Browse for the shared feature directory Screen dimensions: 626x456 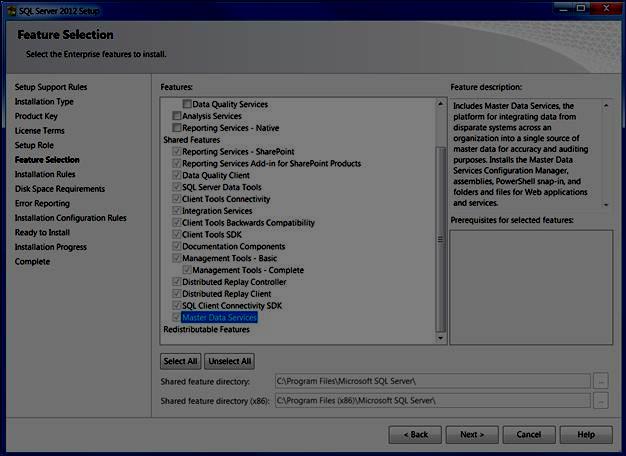point(601,381)
